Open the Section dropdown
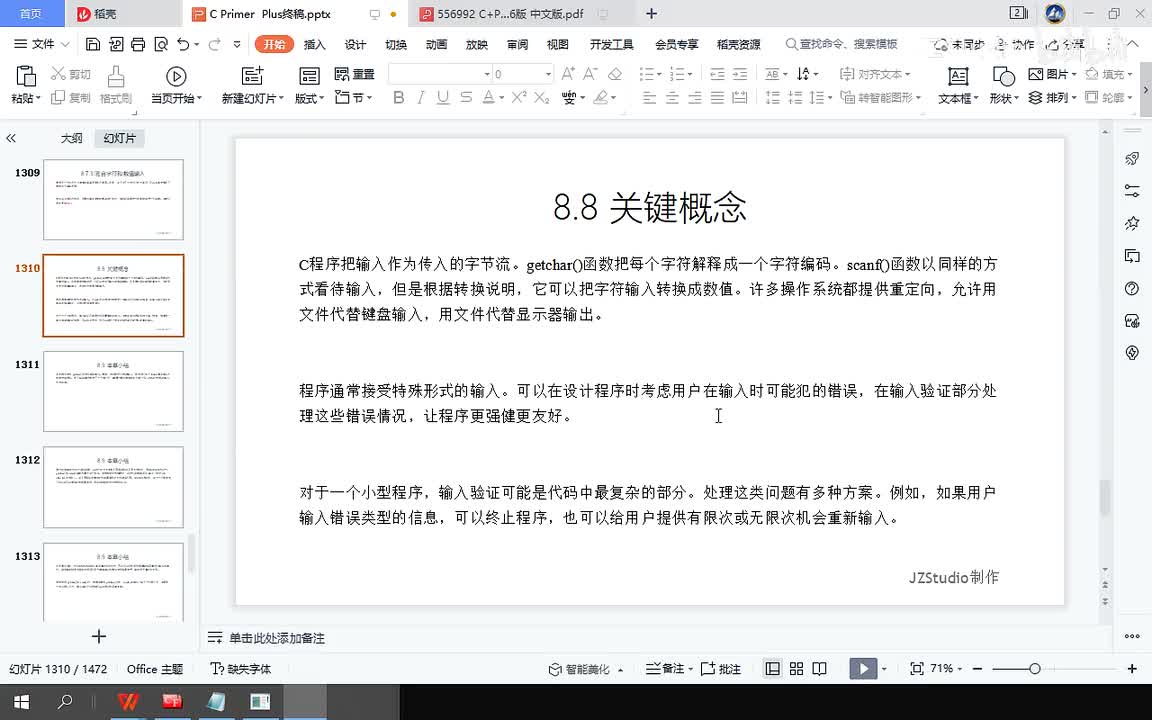The image size is (1152, 720). point(354,97)
